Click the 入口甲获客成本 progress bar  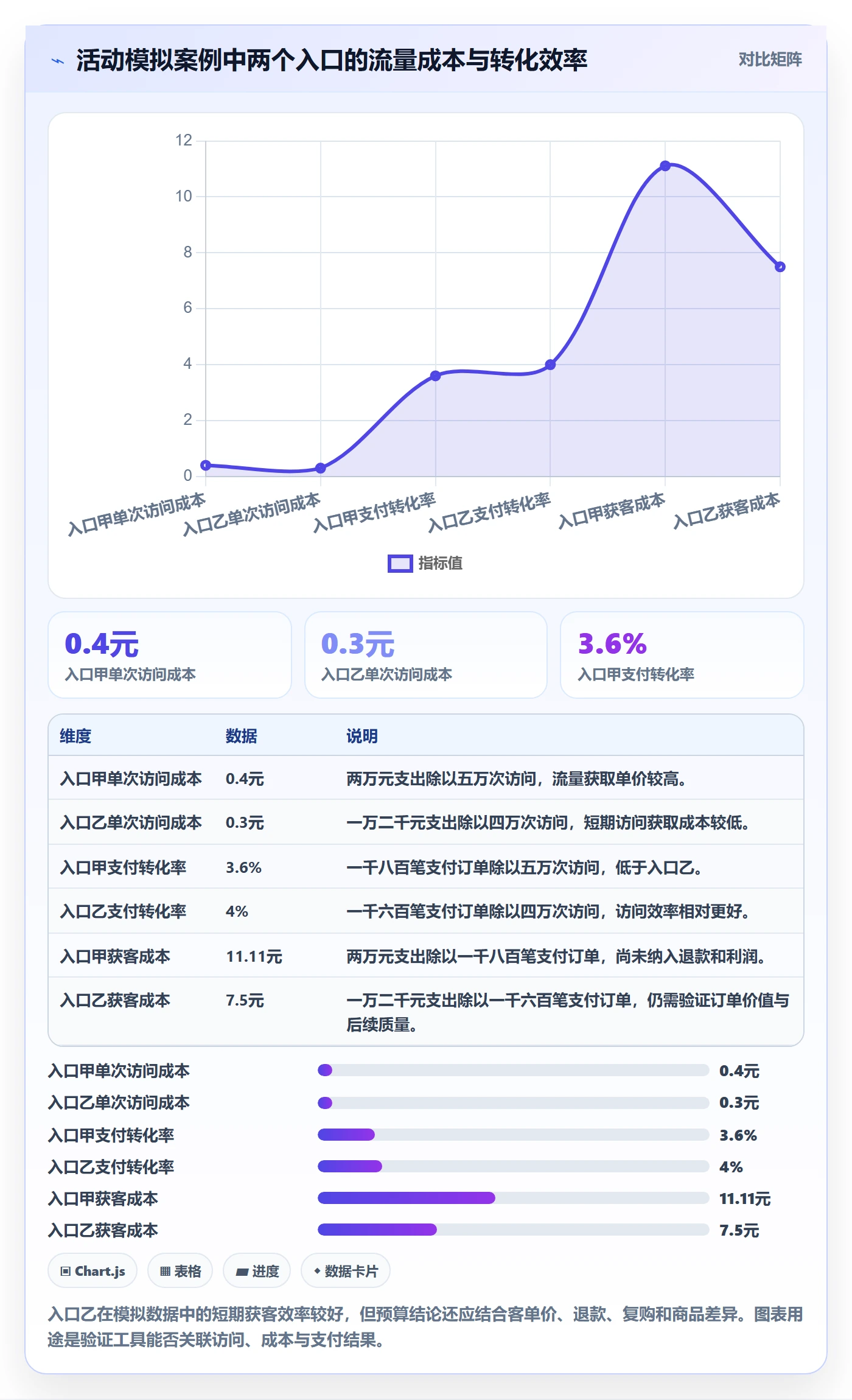pos(513,1198)
